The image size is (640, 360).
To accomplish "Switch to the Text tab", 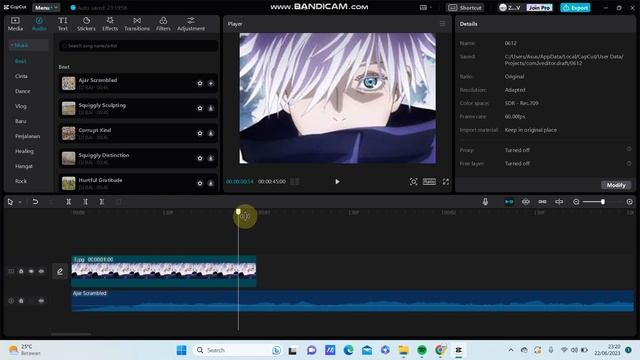I will [x=62, y=24].
